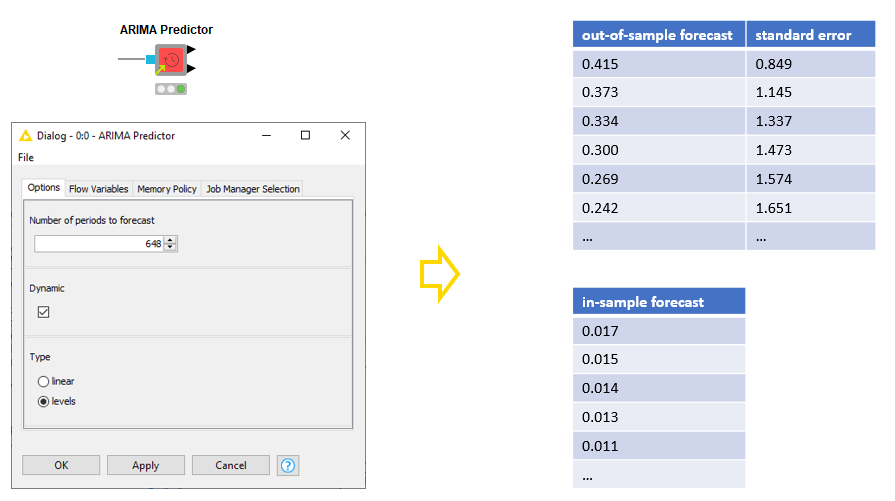Select the 1.145 standard error cell
This screenshot has width=895, height=501.
[811, 92]
